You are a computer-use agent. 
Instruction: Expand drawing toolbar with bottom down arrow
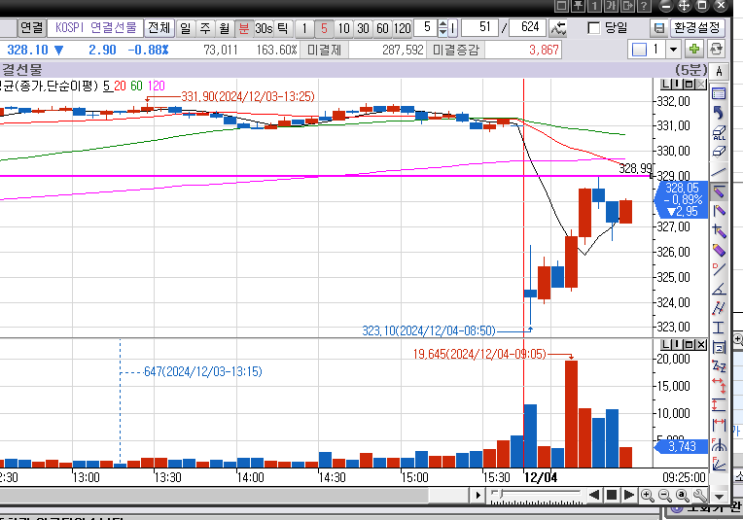tap(719, 497)
